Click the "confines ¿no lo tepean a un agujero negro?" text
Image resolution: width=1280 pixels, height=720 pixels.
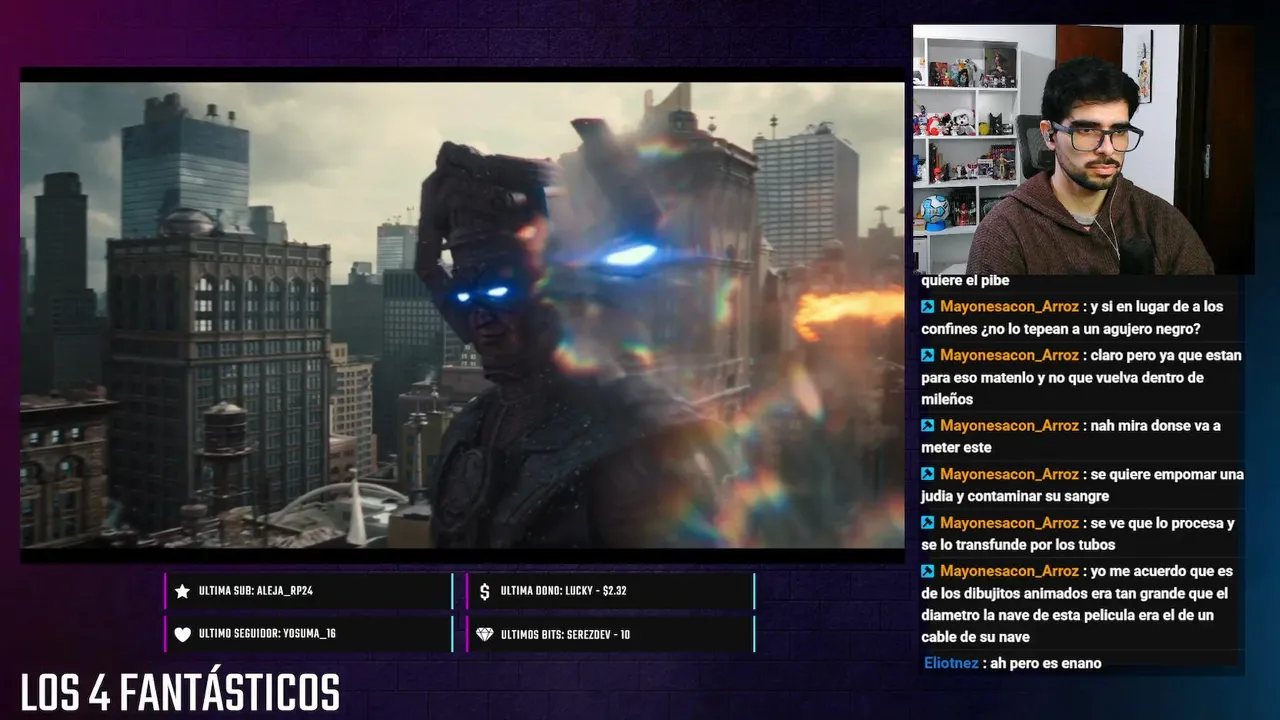click(1061, 329)
